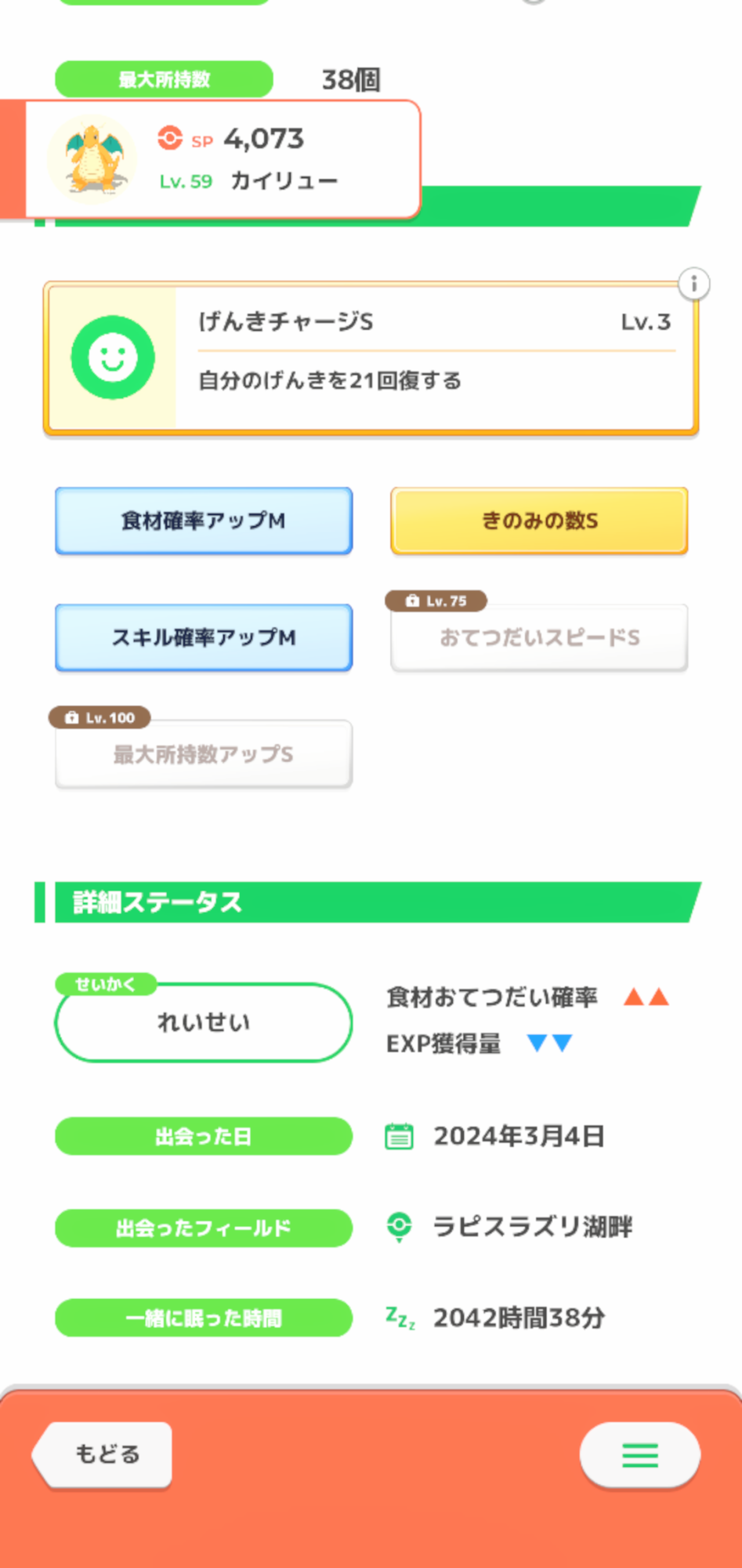Tap the SP pokeball icon
Viewport: 742px width, 1568px height.
[x=169, y=139]
